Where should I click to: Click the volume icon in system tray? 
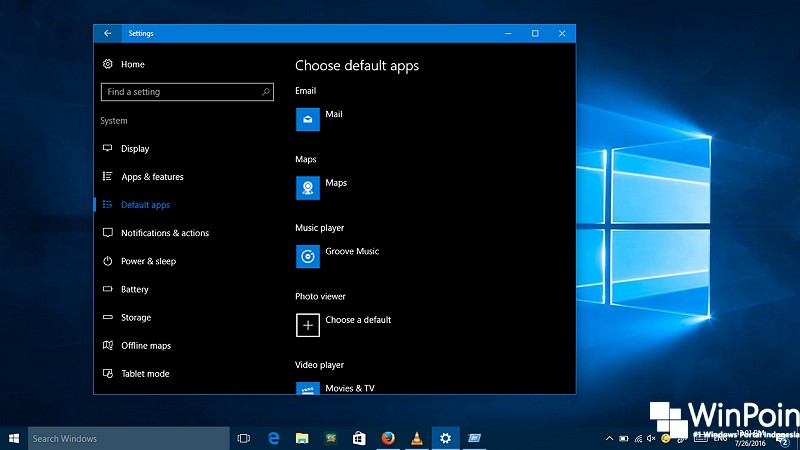[x=651, y=438]
